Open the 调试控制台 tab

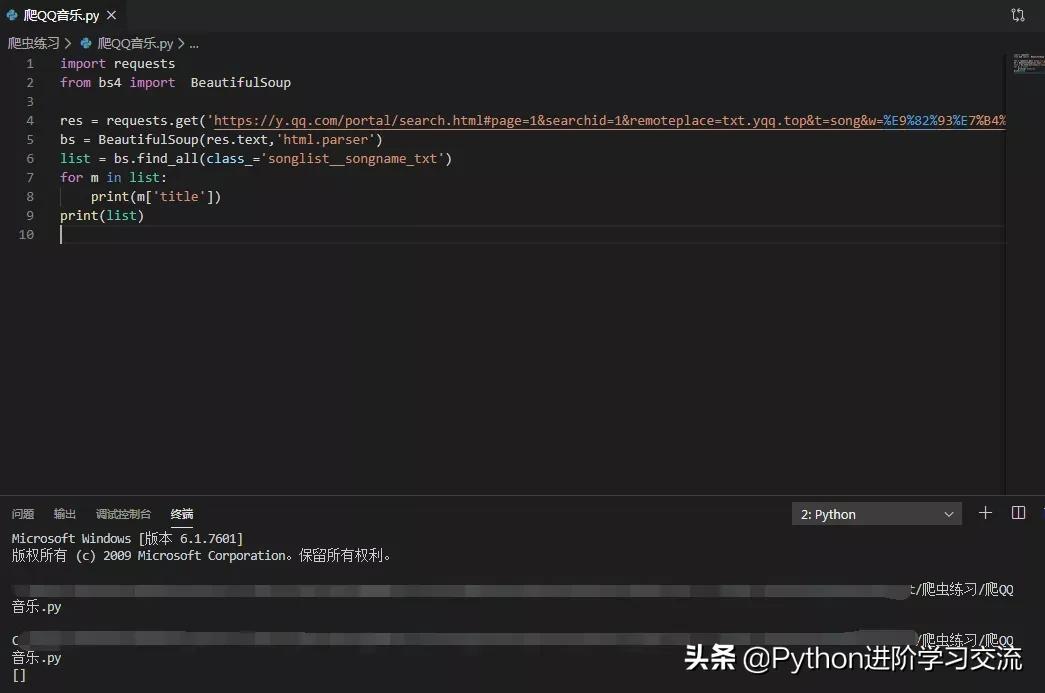click(123, 514)
